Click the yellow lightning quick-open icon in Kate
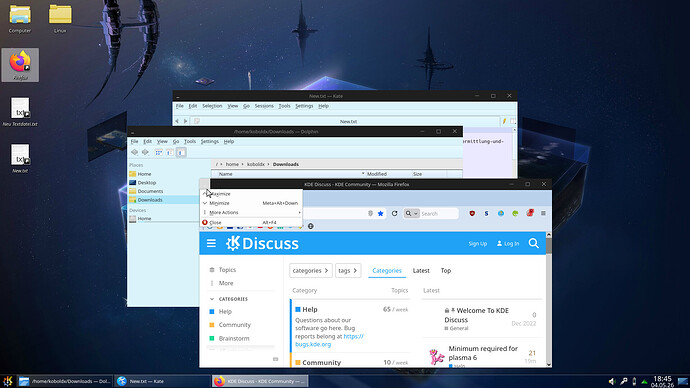690x388 pixels. (x=504, y=121)
